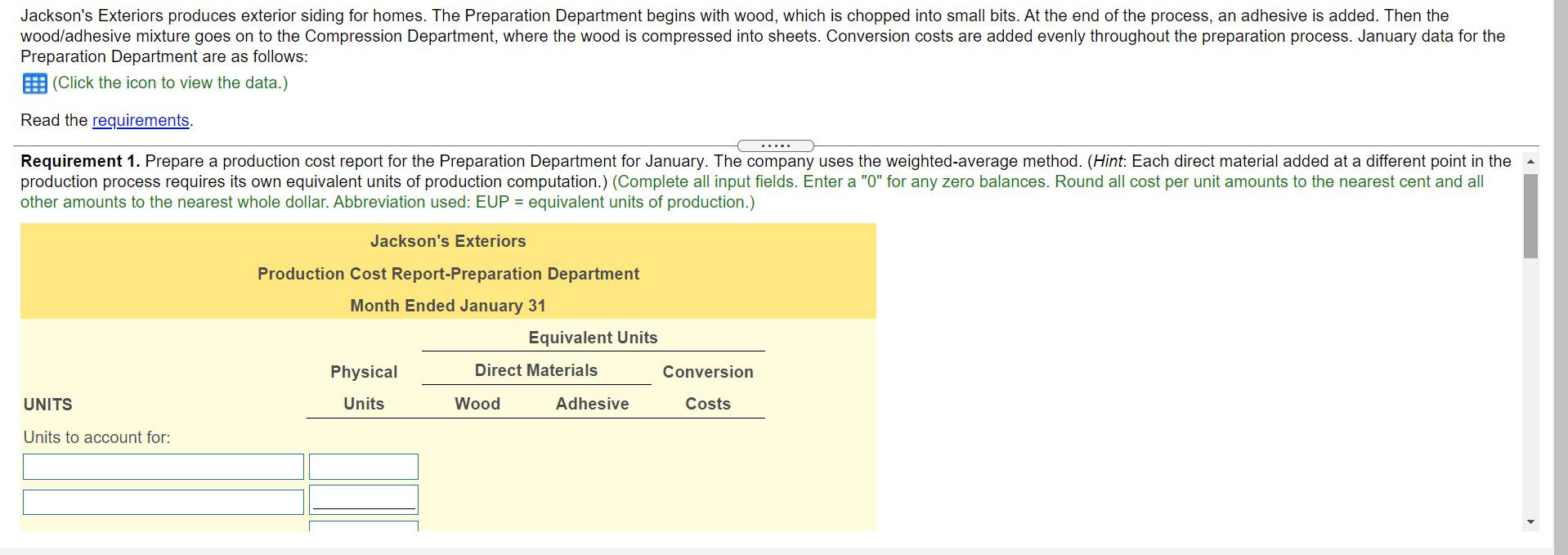Screen dimensions: 1568x555
Task: Focus the first Physical Units input box
Action: [x=364, y=467]
